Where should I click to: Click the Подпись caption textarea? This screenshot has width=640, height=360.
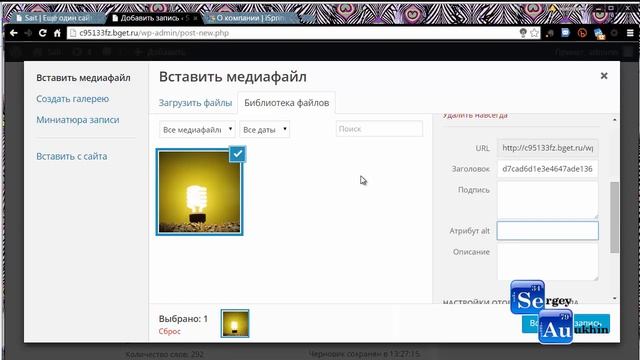[x=547, y=200]
